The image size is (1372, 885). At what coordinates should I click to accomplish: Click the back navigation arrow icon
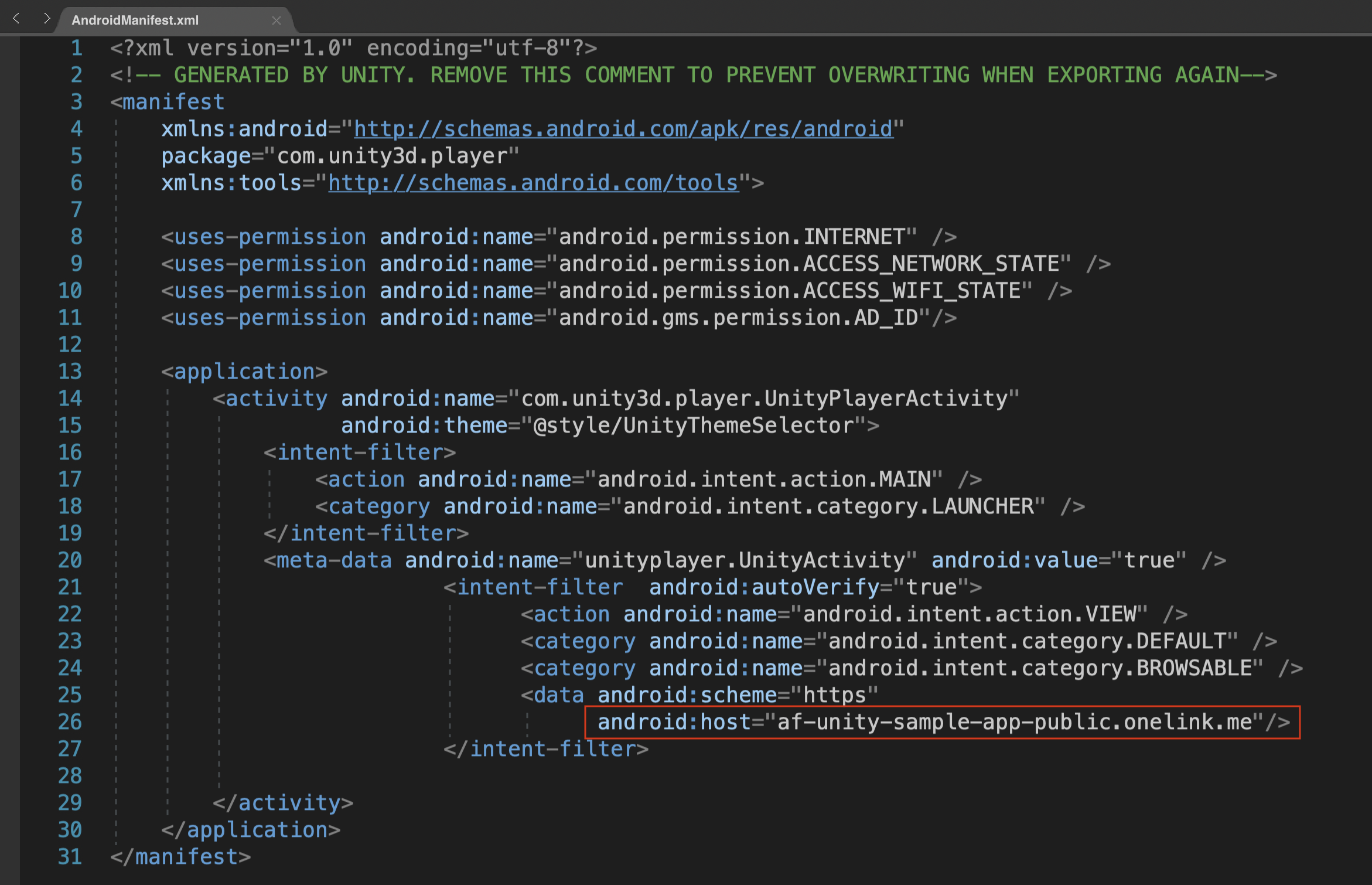click(x=16, y=19)
